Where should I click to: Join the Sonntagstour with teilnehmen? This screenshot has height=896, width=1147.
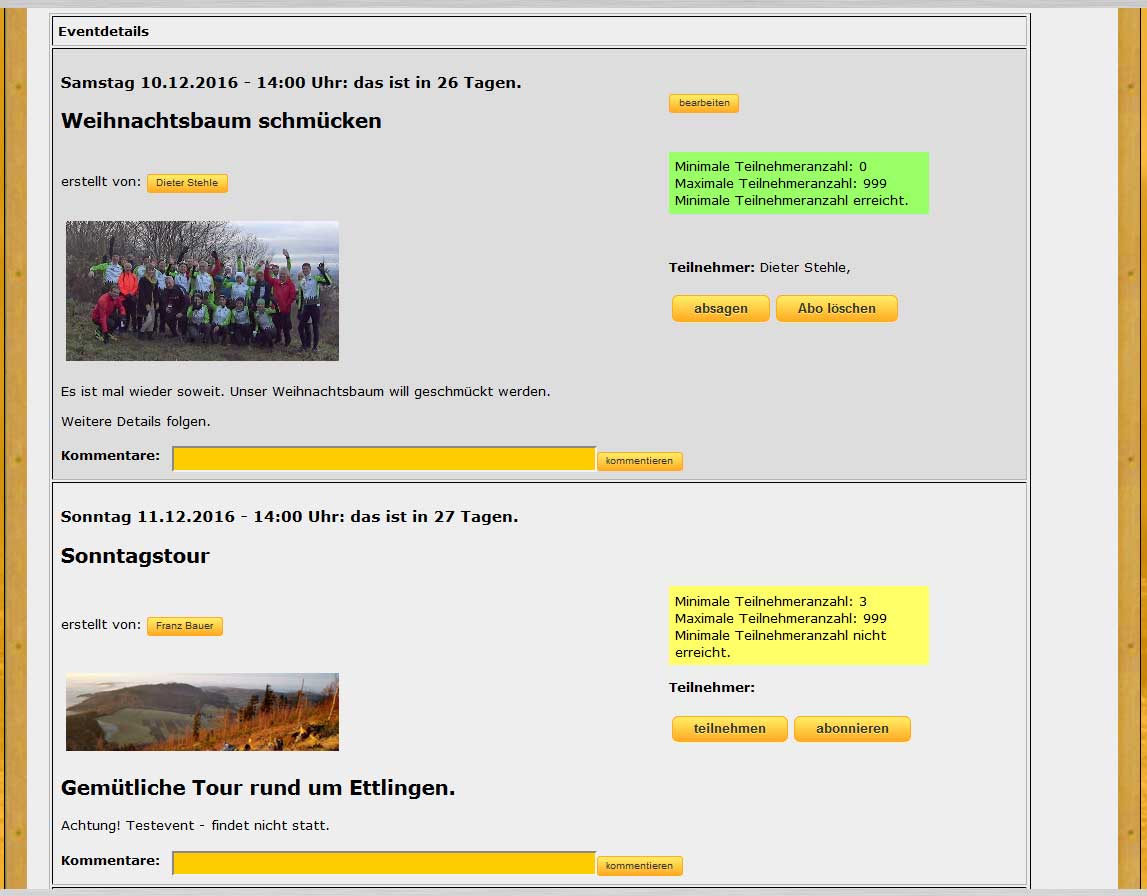[x=729, y=729]
